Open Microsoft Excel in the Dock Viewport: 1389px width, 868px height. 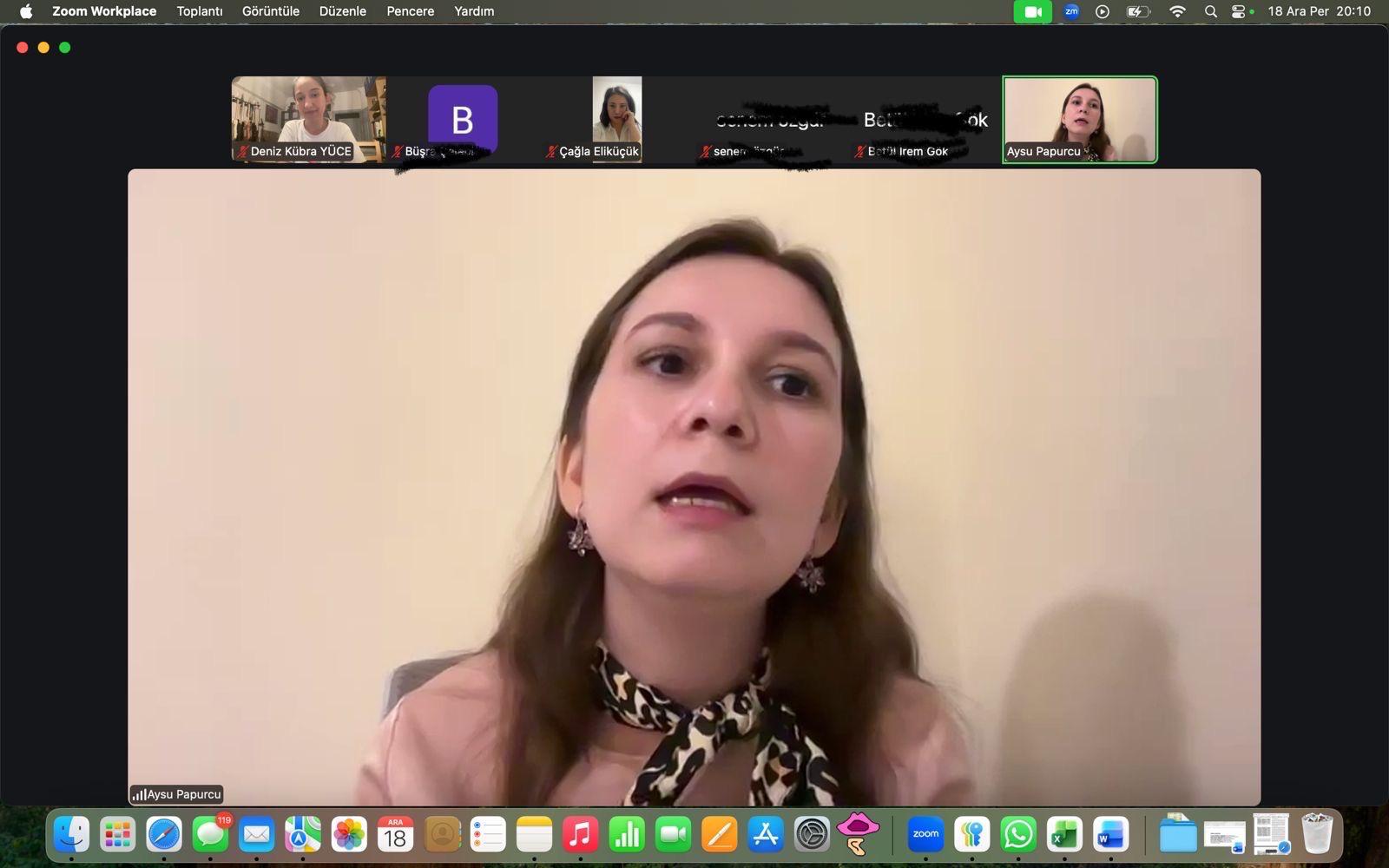(x=1064, y=835)
